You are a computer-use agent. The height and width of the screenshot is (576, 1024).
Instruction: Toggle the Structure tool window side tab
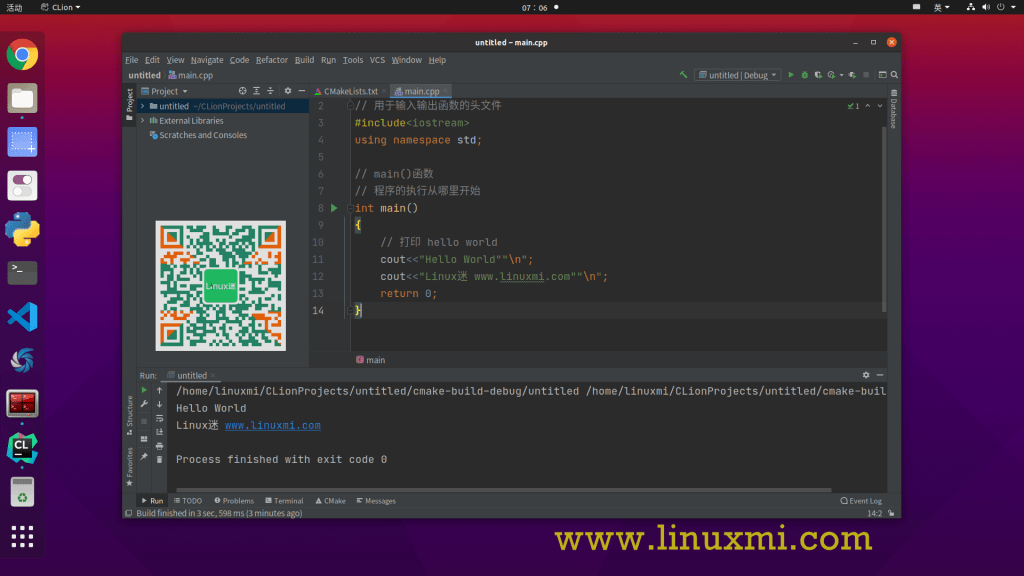[129, 415]
